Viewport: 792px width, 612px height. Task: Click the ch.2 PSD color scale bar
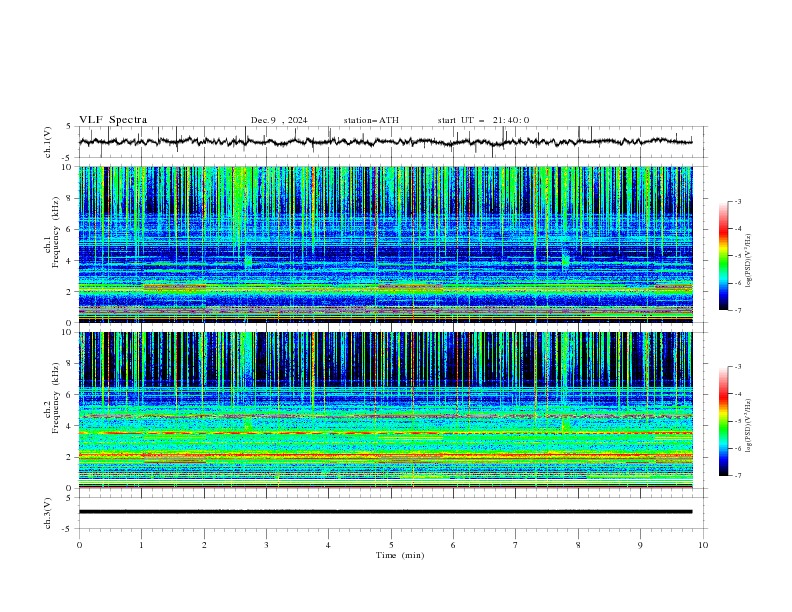724,421
